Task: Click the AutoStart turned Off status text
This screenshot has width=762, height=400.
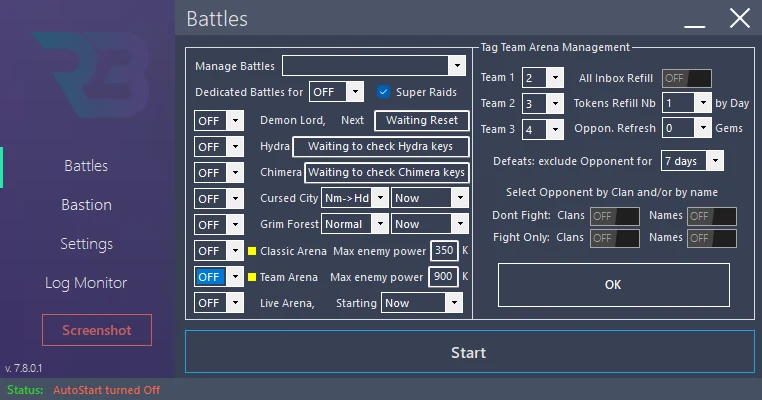Action: [x=106, y=390]
